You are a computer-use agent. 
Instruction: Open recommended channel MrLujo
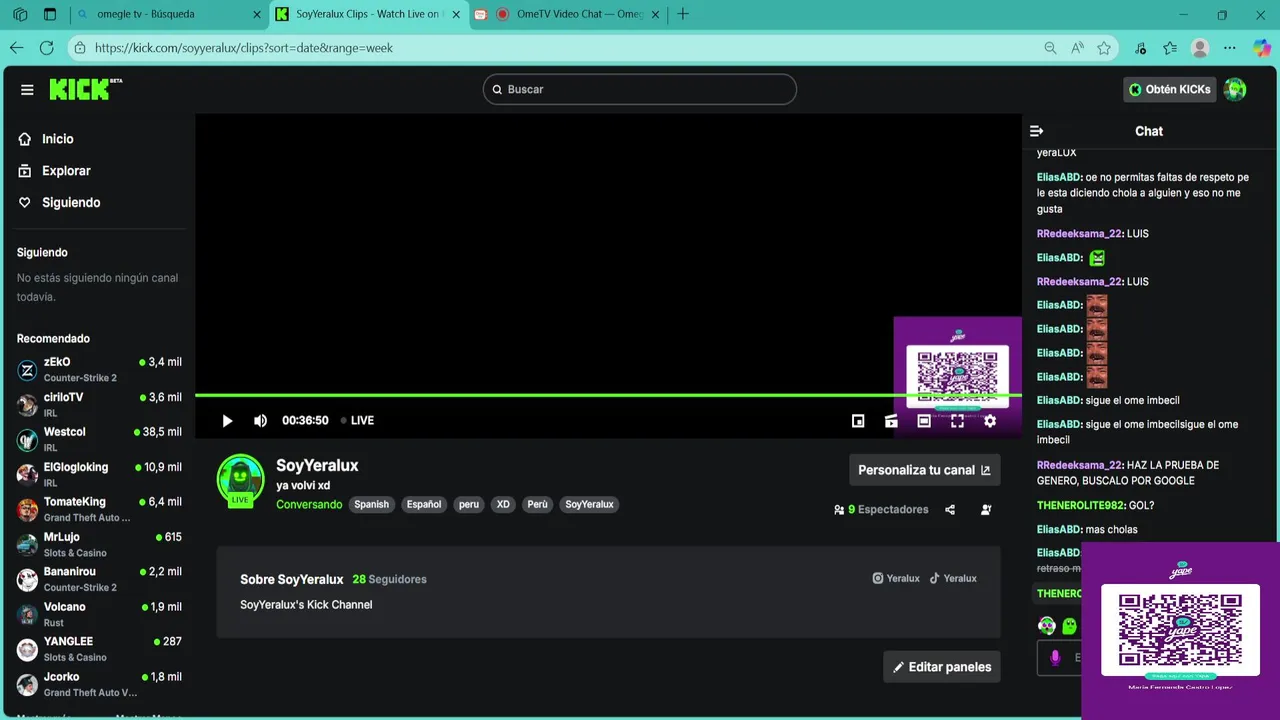(x=99, y=545)
